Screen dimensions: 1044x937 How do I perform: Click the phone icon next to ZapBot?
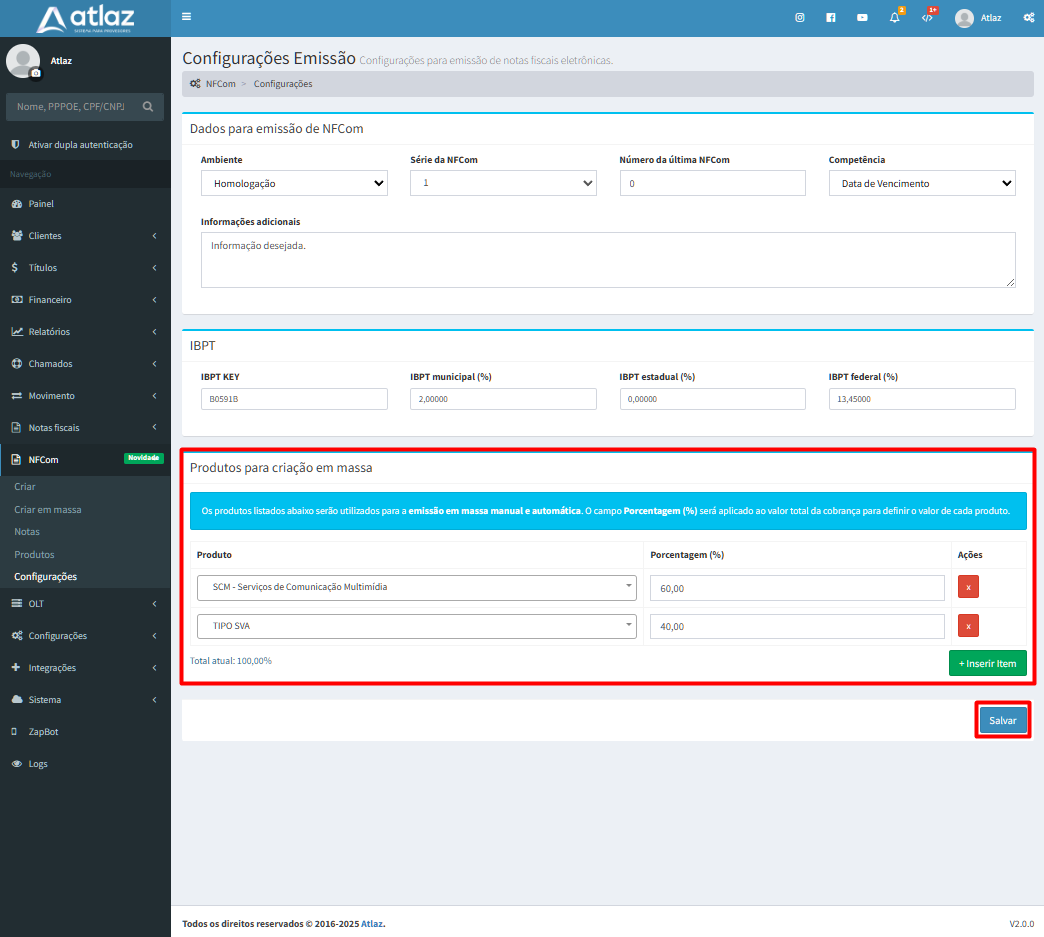[13, 731]
